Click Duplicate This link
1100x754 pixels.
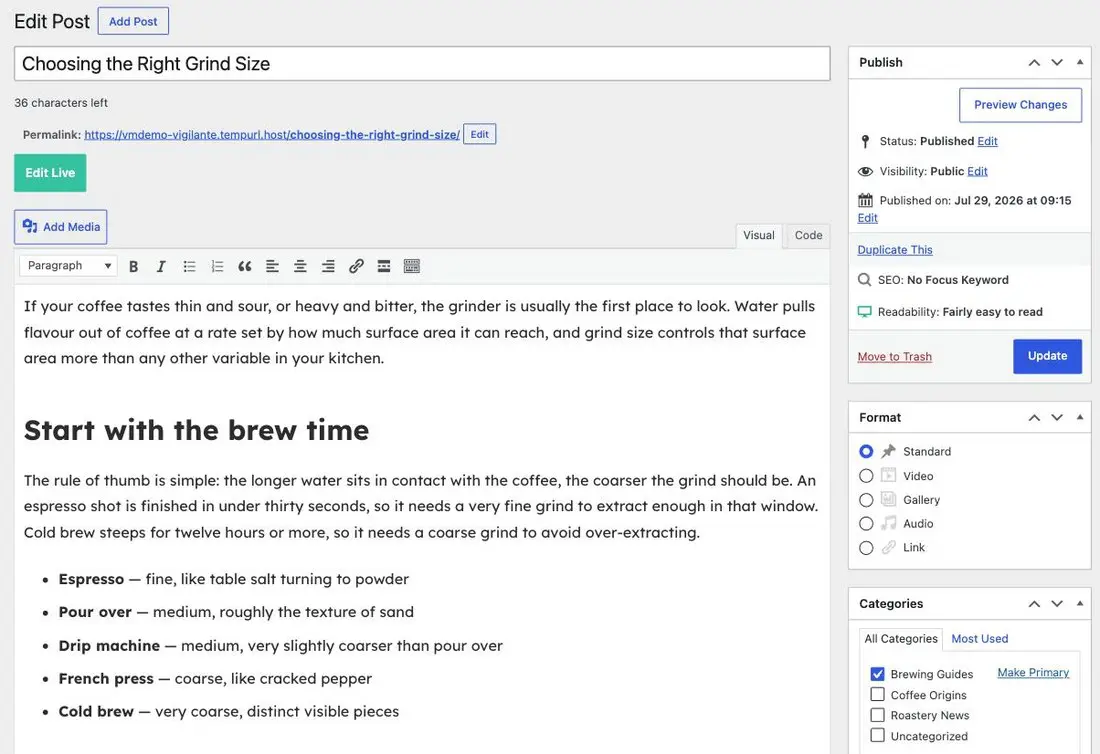(894, 250)
